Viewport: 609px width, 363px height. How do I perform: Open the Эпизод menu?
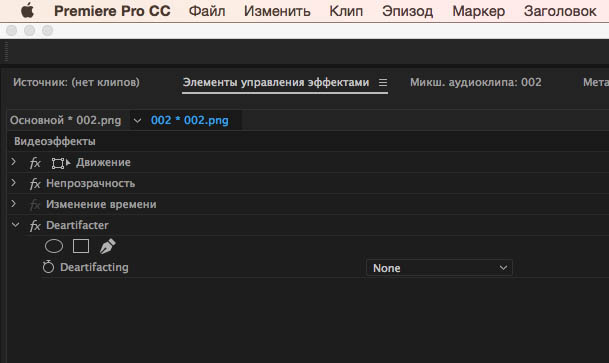point(407,11)
